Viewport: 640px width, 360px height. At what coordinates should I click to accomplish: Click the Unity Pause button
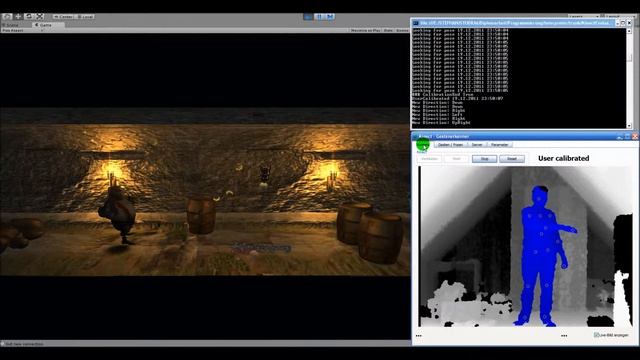click(x=319, y=16)
